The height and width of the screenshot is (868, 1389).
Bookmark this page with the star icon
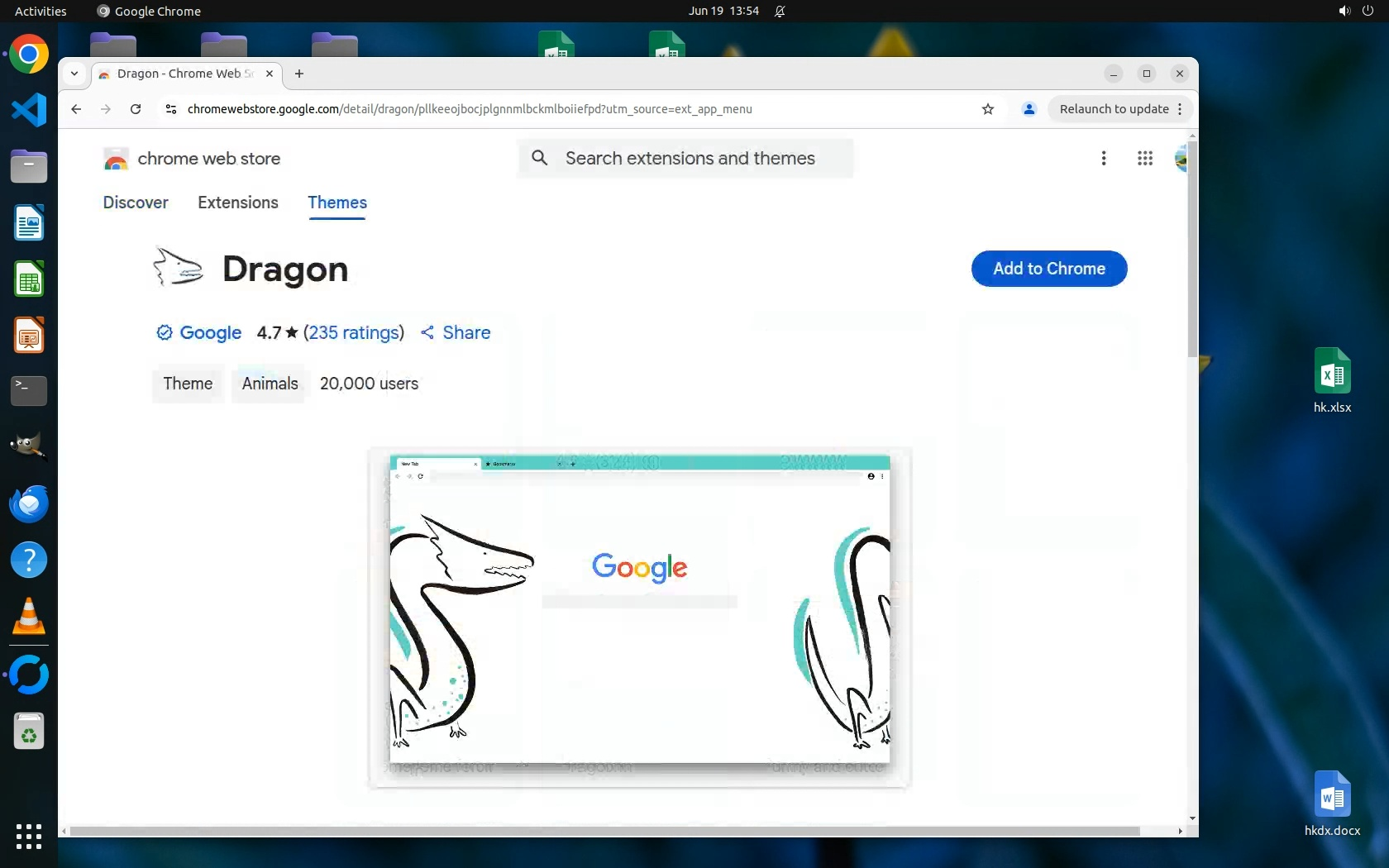pyautogui.click(x=987, y=109)
